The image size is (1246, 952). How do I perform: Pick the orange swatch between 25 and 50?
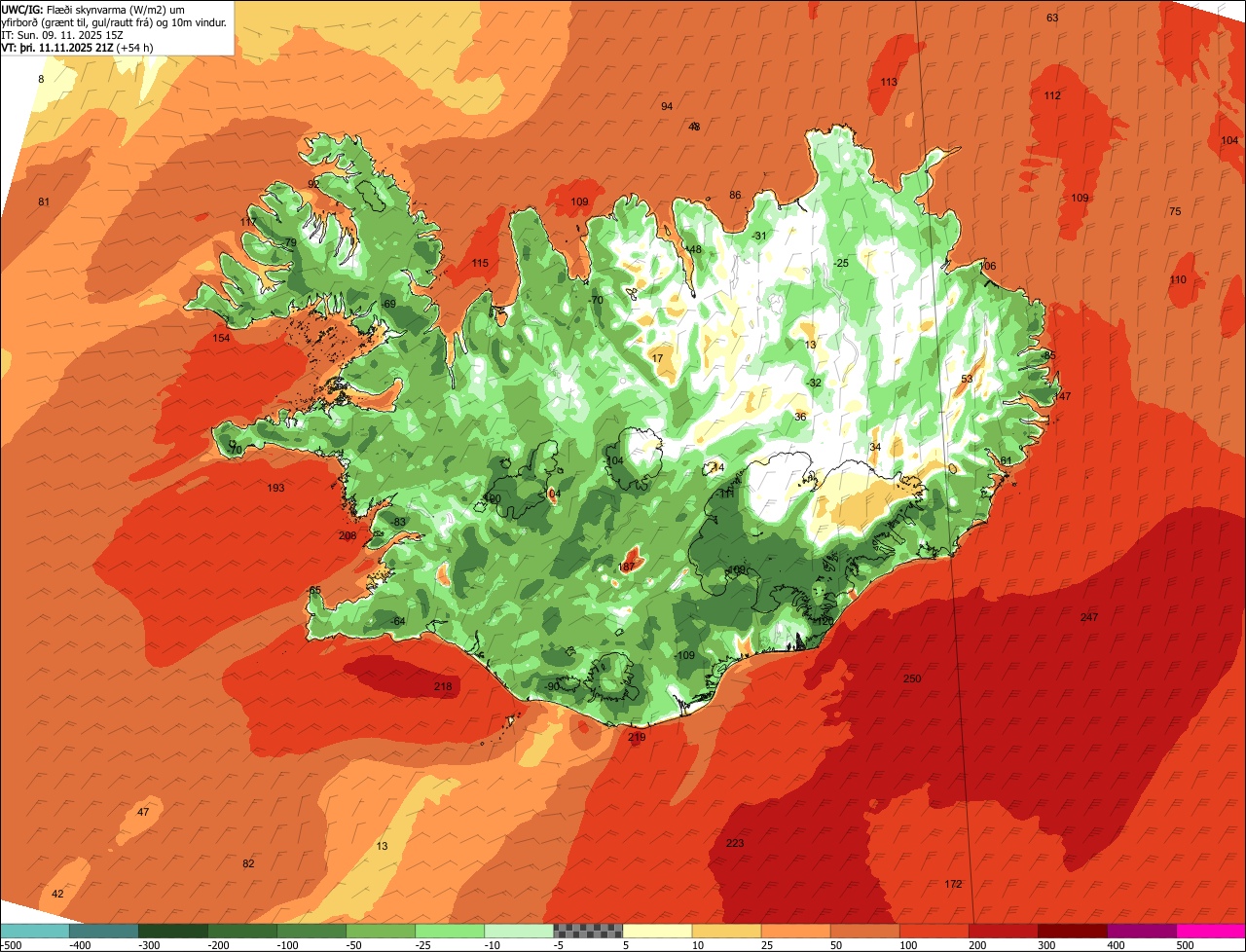pyautogui.click(x=794, y=931)
